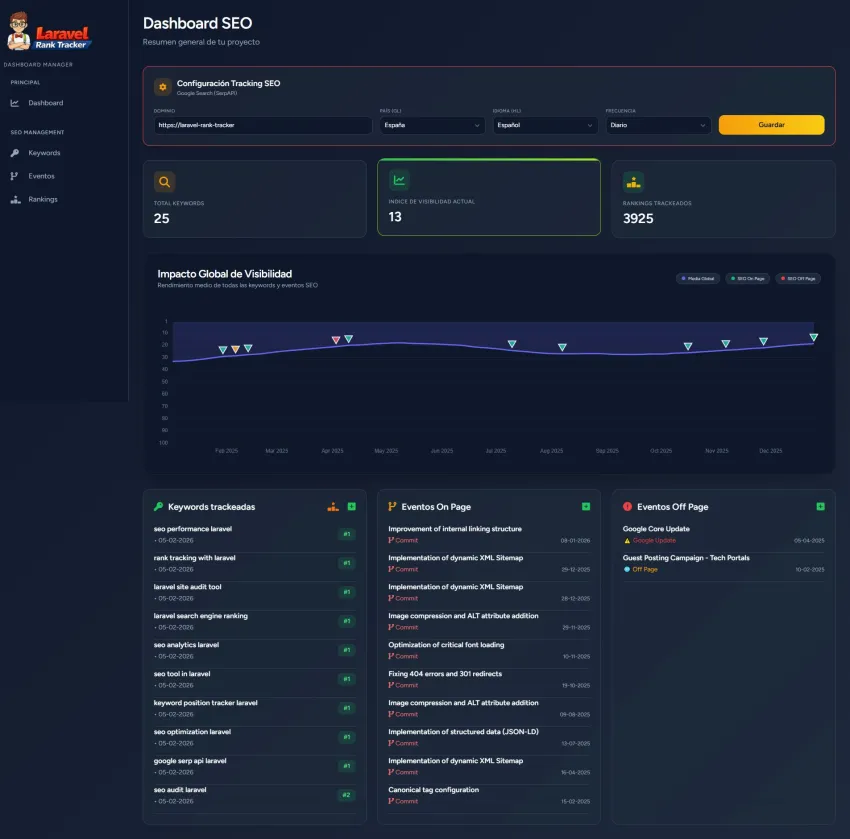
Task: Open the Frecuencia dropdown showing Diario
Action: click(x=657, y=126)
